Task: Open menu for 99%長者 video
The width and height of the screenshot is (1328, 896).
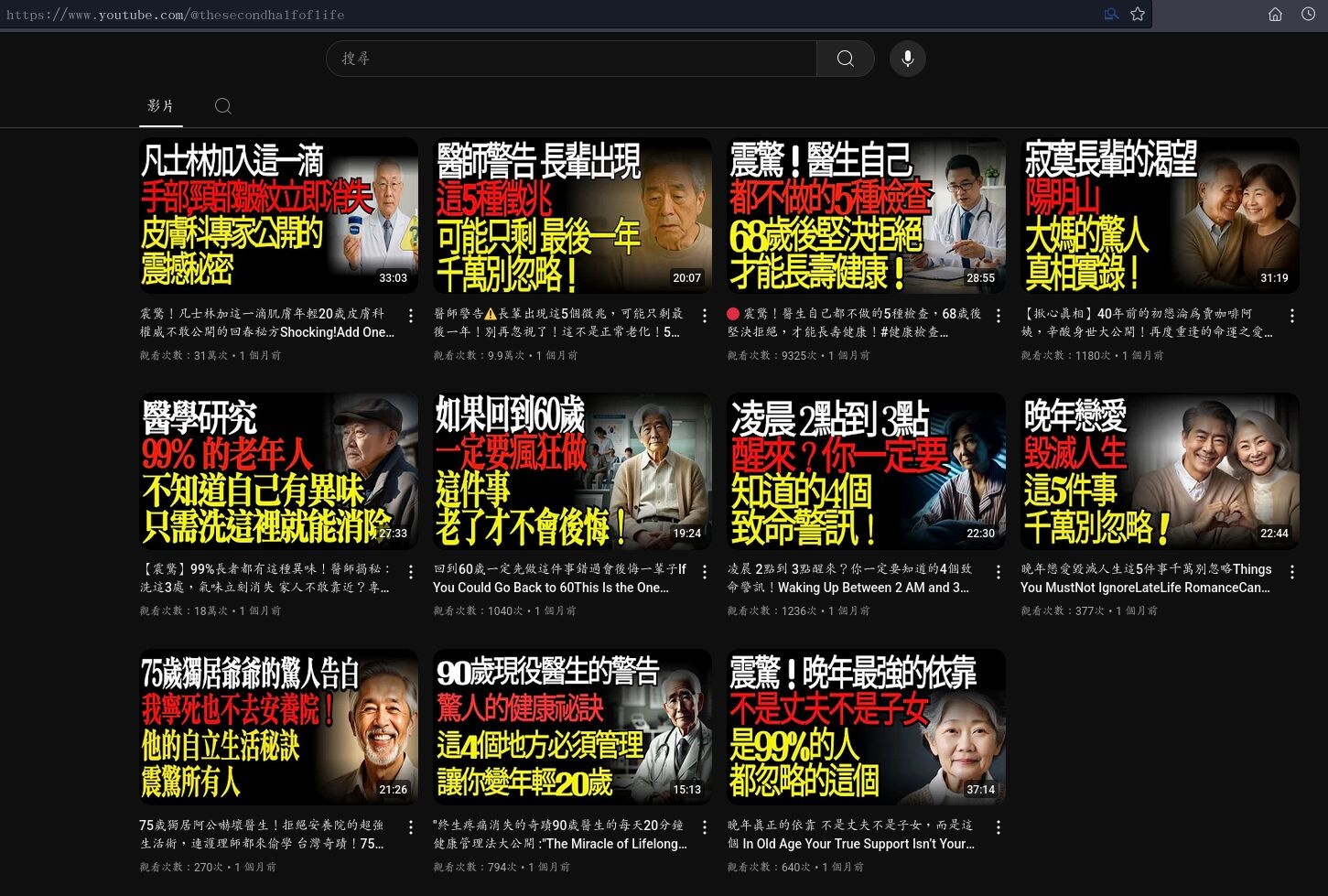Action: pos(411,572)
